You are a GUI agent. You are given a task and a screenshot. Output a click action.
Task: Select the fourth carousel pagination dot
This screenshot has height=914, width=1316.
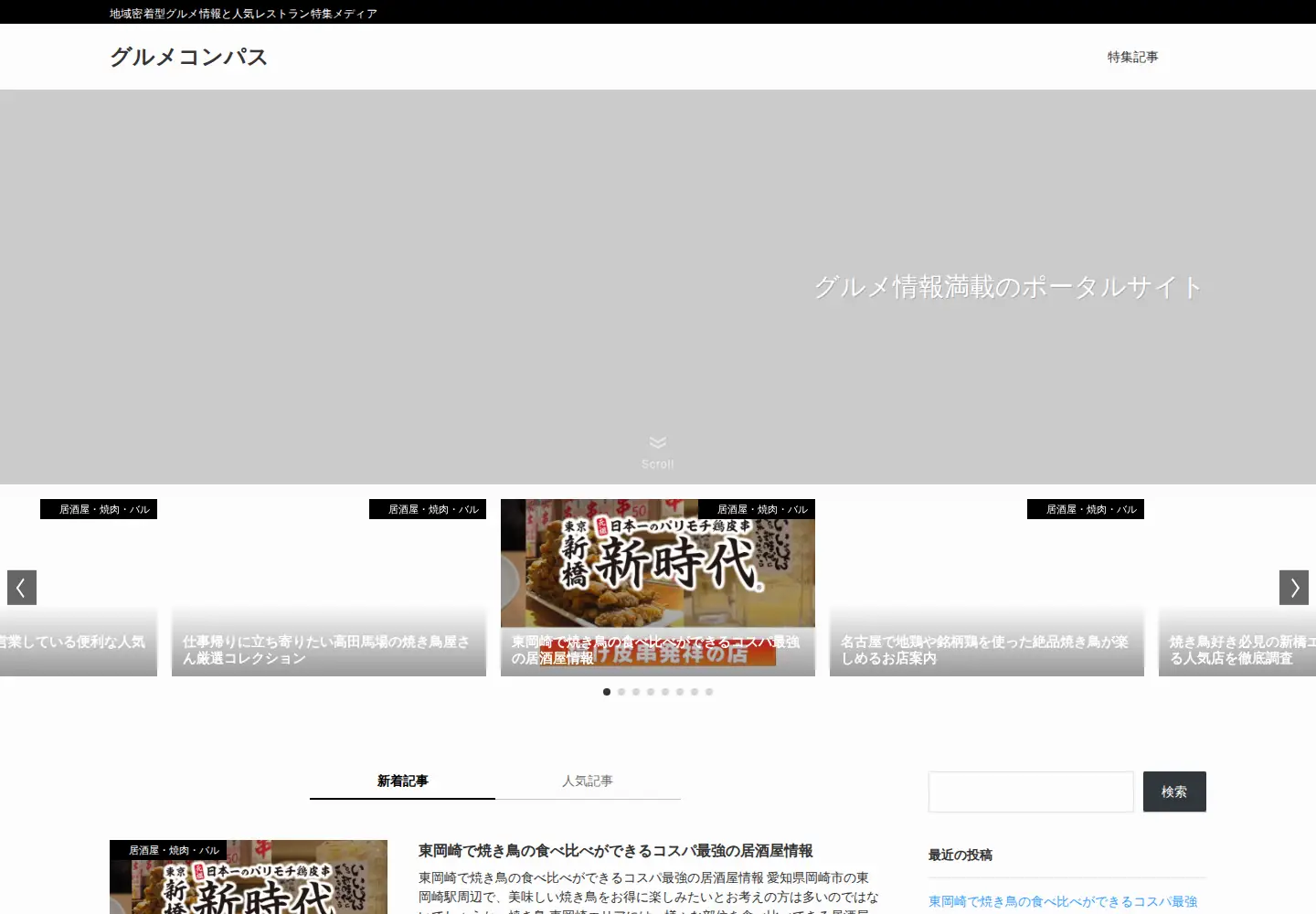[651, 692]
